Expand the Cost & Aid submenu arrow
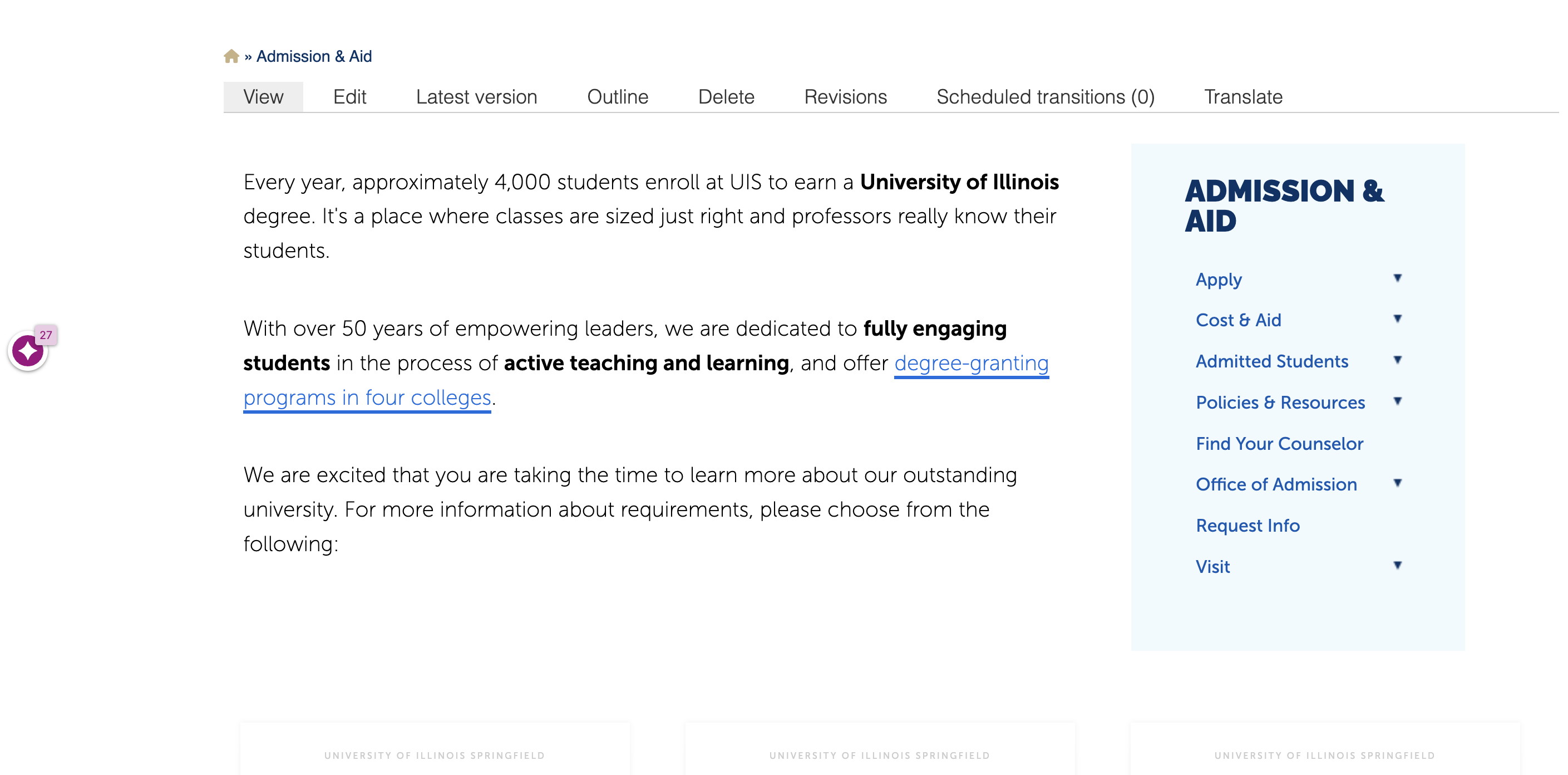Image resolution: width=1568 pixels, height=775 pixels. pyautogui.click(x=1398, y=319)
